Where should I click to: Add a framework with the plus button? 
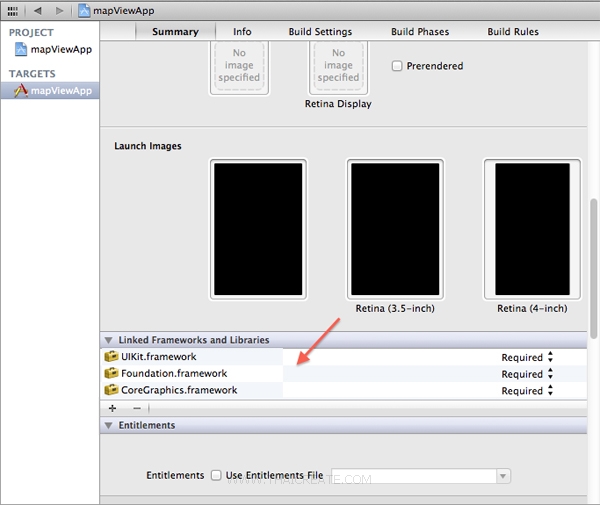(112, 408)
